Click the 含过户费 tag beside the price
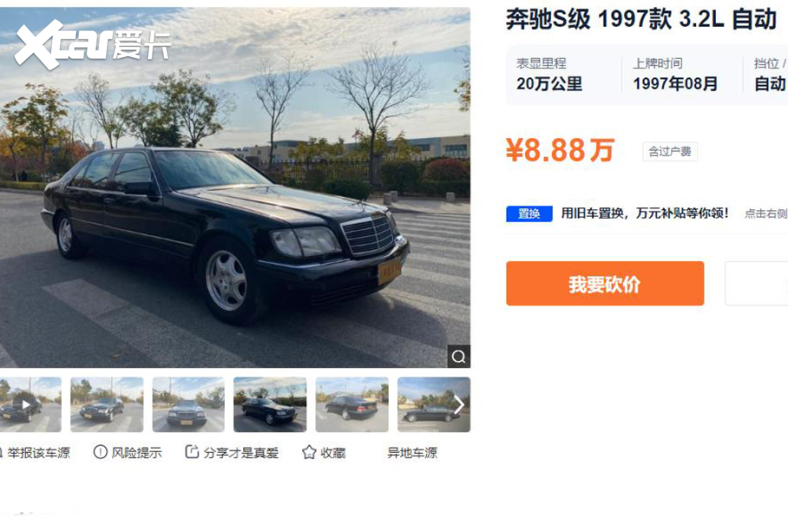The height and width of the screenshot is (525, 788). pyautogui.click(x=670, y=152)
